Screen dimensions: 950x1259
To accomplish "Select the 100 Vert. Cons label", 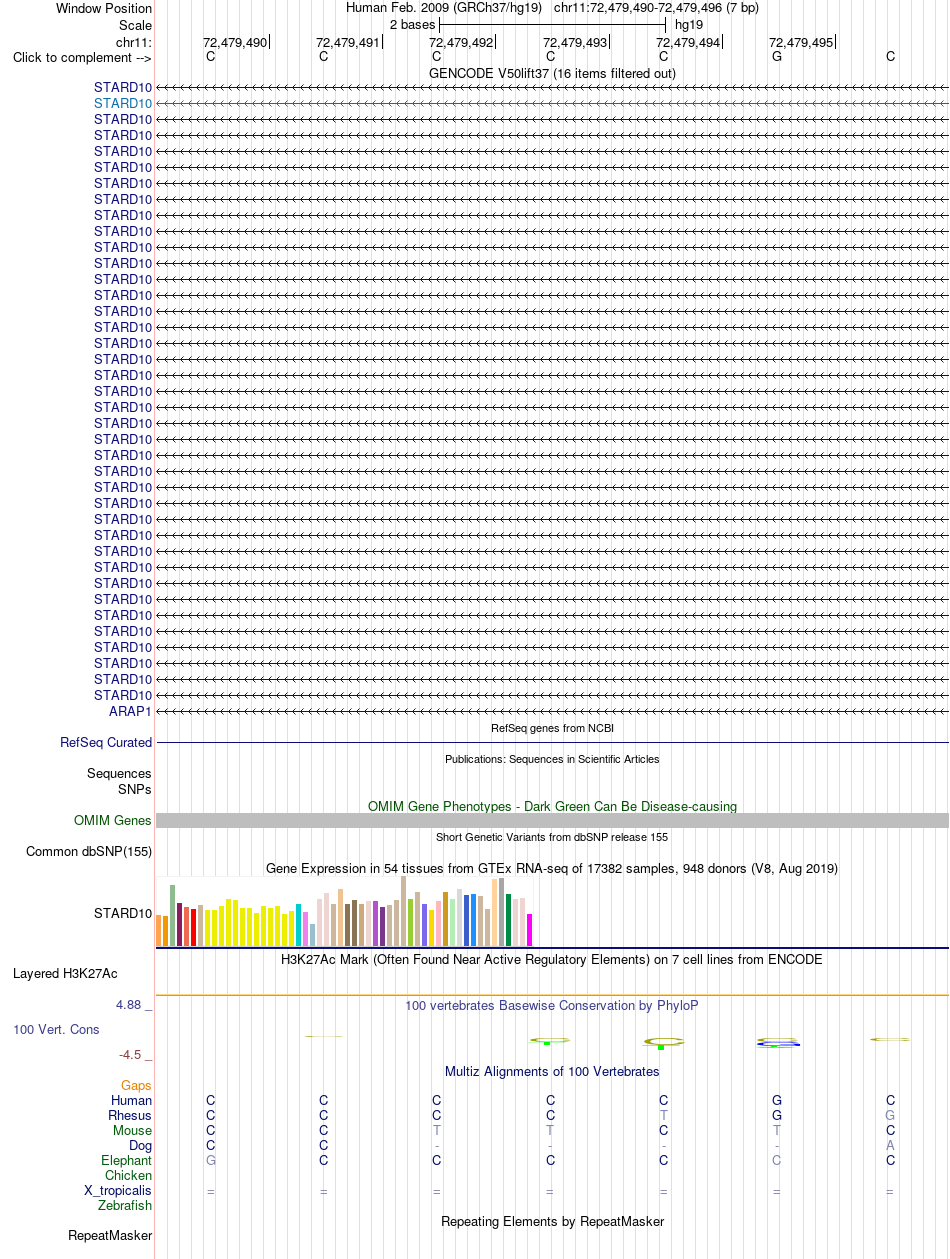I will (x=56, y=1029).
